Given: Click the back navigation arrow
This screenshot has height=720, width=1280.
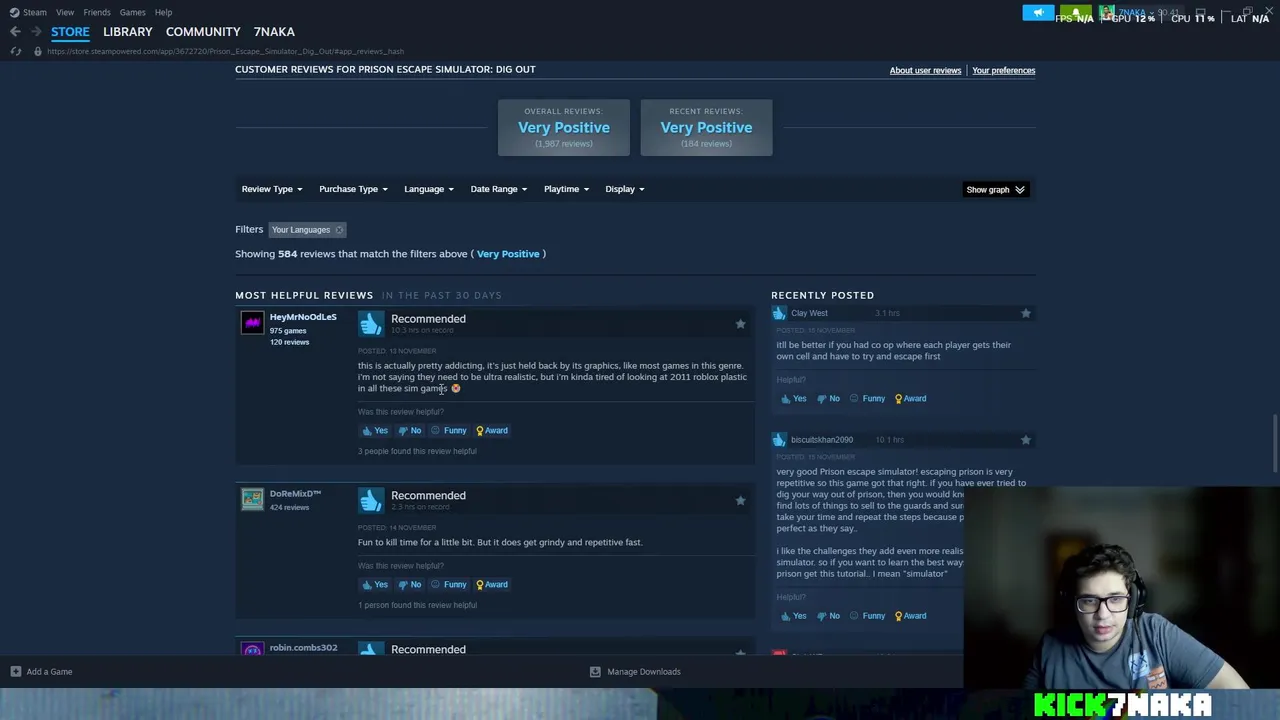Looking at the screenshot, I should 15,32.
